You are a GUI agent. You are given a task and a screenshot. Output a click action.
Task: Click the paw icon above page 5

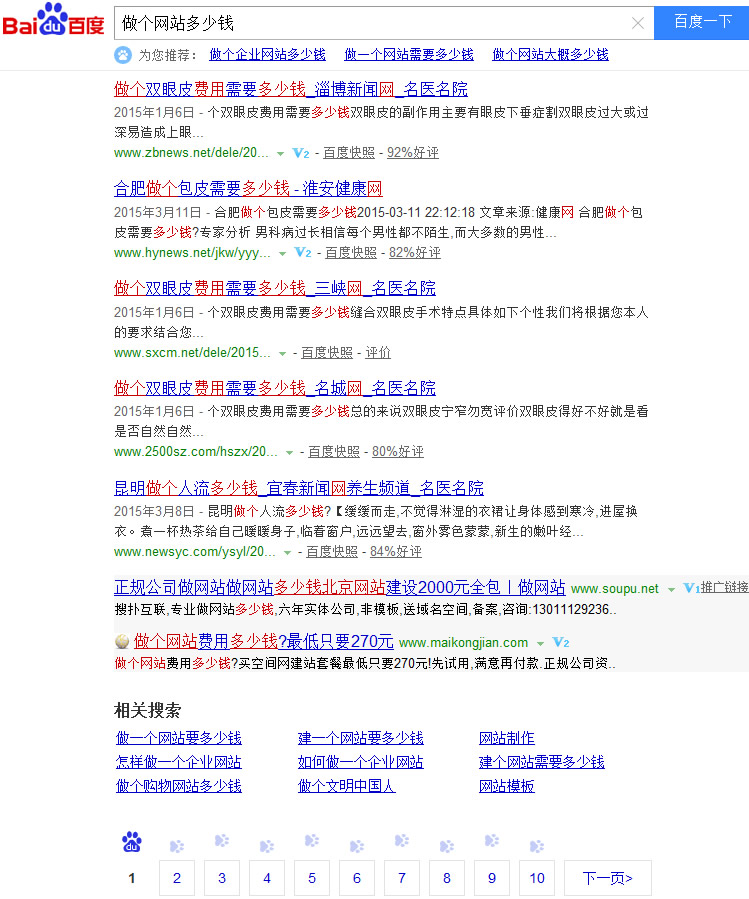pyautogui.click(x=312, y=841)
